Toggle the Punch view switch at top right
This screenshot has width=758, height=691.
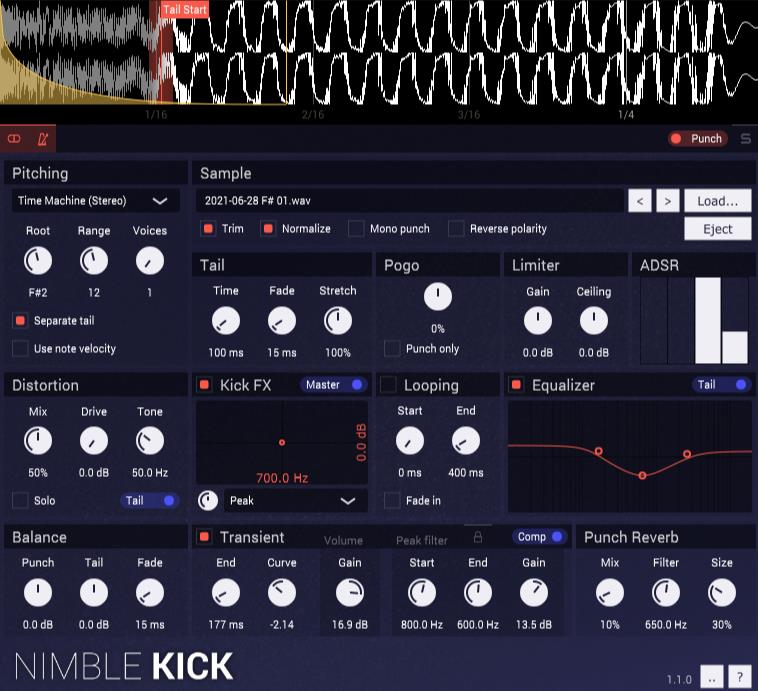click(698, 139)
